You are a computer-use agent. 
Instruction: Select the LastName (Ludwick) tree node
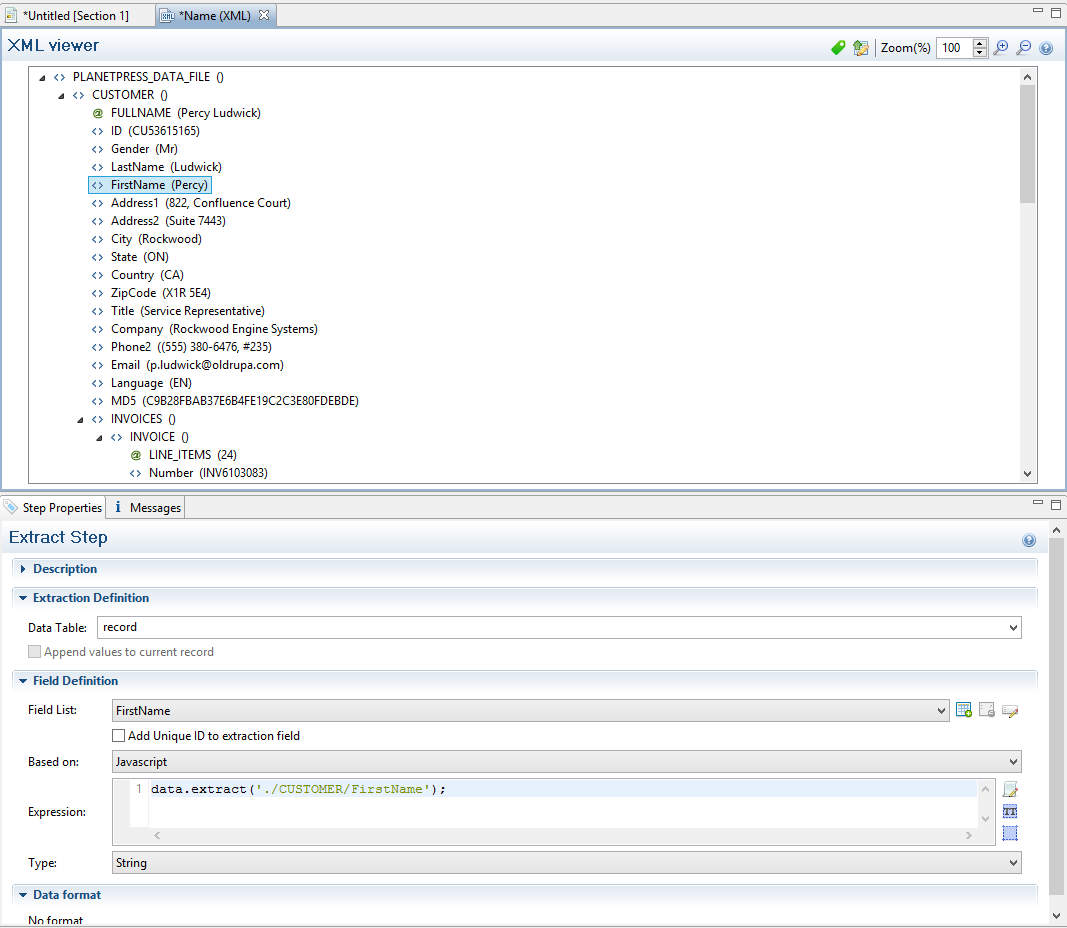165,167
